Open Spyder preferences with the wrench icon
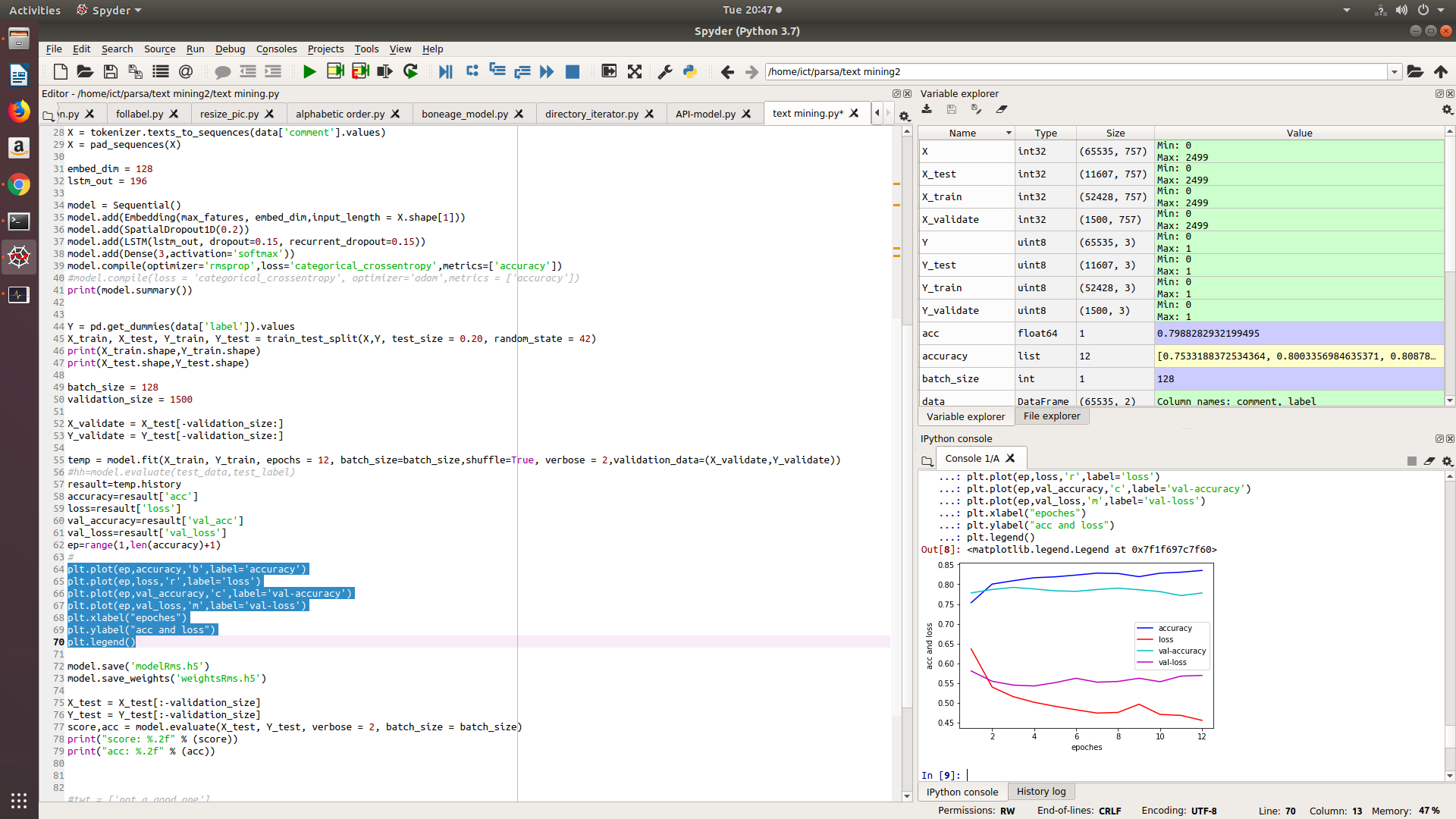The width and height of the screenshot is (1456, 819). coord(665,71)
